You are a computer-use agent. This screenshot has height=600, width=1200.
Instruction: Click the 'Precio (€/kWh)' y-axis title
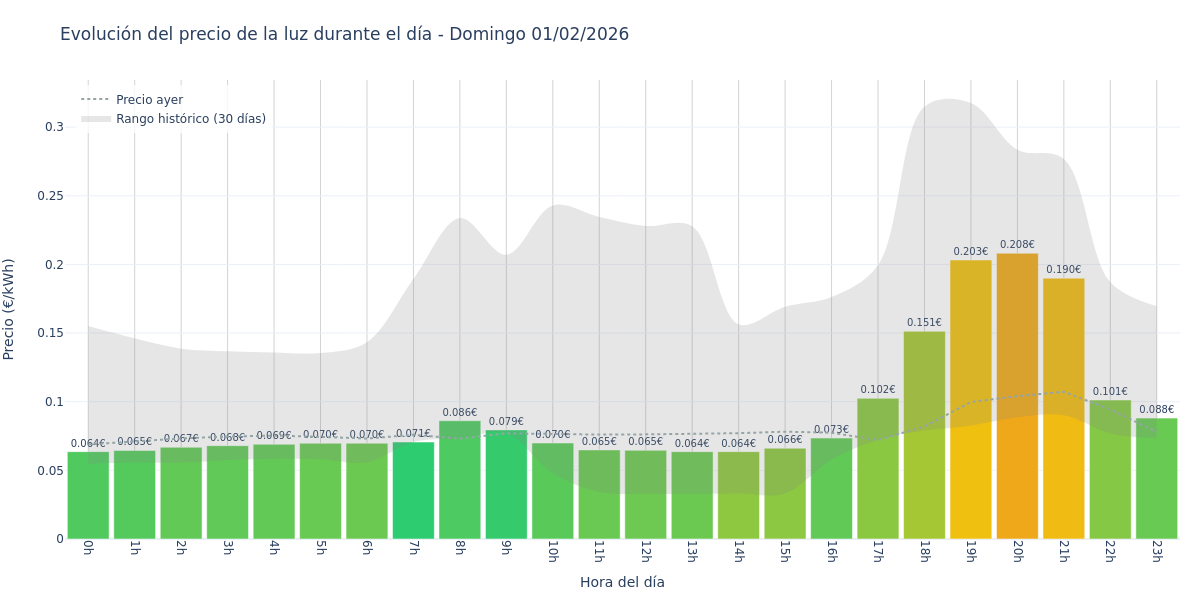[10, 309]
